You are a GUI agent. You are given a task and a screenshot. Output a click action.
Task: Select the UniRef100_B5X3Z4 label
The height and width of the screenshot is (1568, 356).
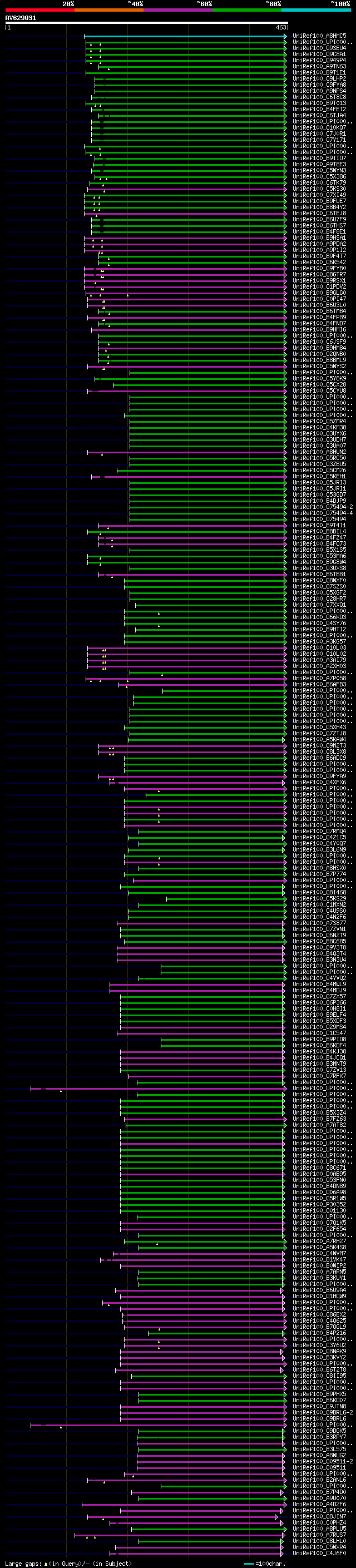point(319,1112)
